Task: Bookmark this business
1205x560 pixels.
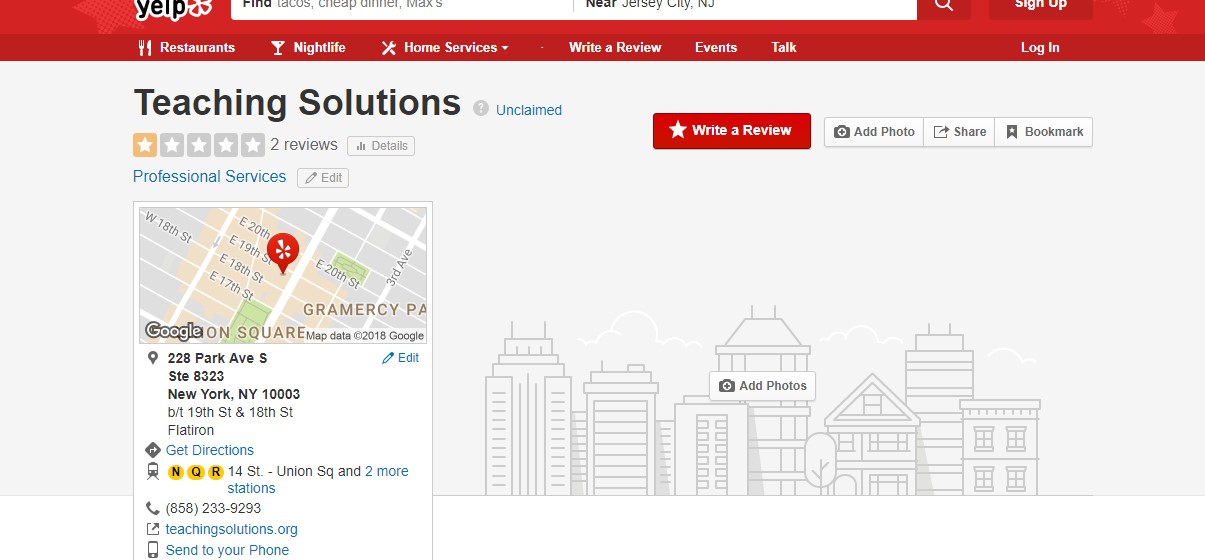Action: (x=1043, y=132)
